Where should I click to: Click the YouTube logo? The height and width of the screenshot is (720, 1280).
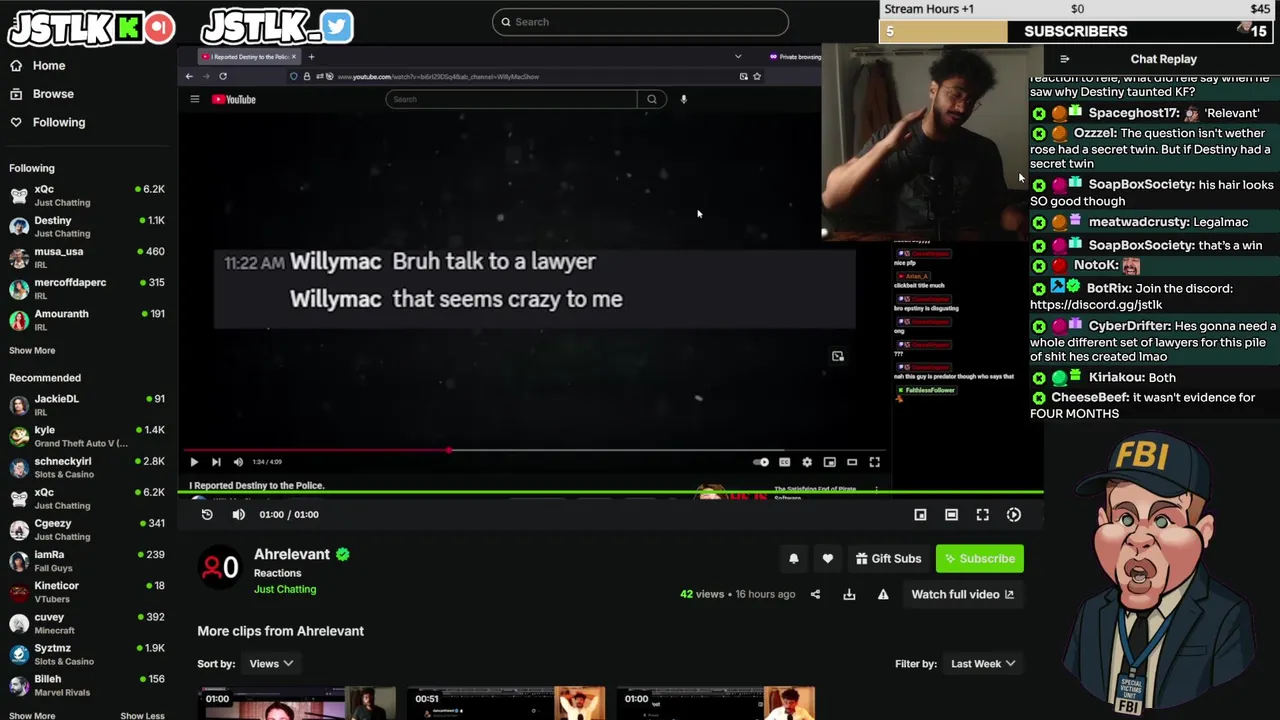(x=234, y=99)
